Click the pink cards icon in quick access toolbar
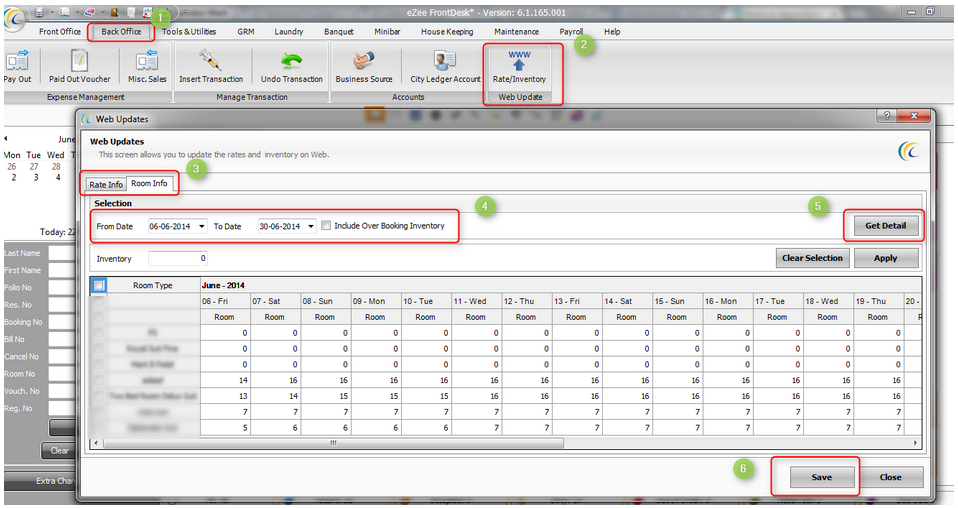 [89, 12]
